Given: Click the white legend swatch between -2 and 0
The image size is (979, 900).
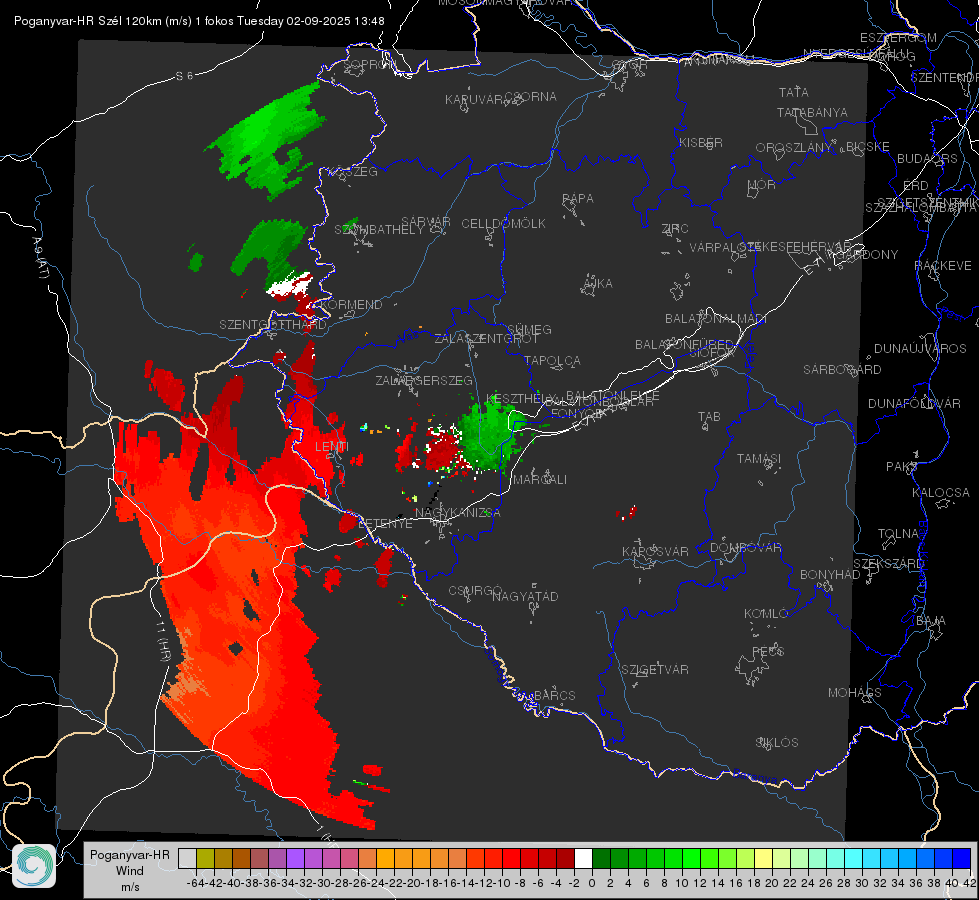Looking at the screenshot, I should tap(583, 859).
